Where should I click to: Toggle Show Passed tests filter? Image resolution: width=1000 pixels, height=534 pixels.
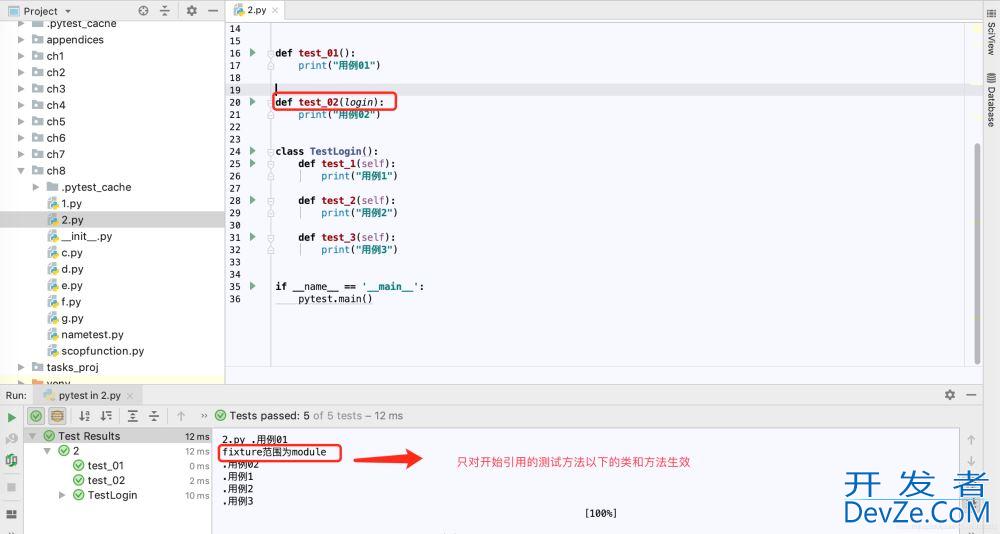[x=36, y=416]
